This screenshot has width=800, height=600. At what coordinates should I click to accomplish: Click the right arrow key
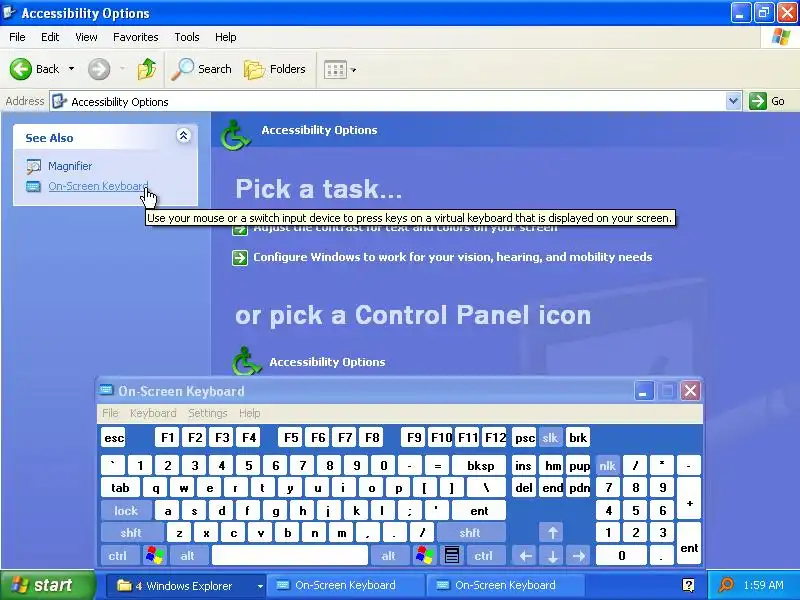tap(579, 556)
